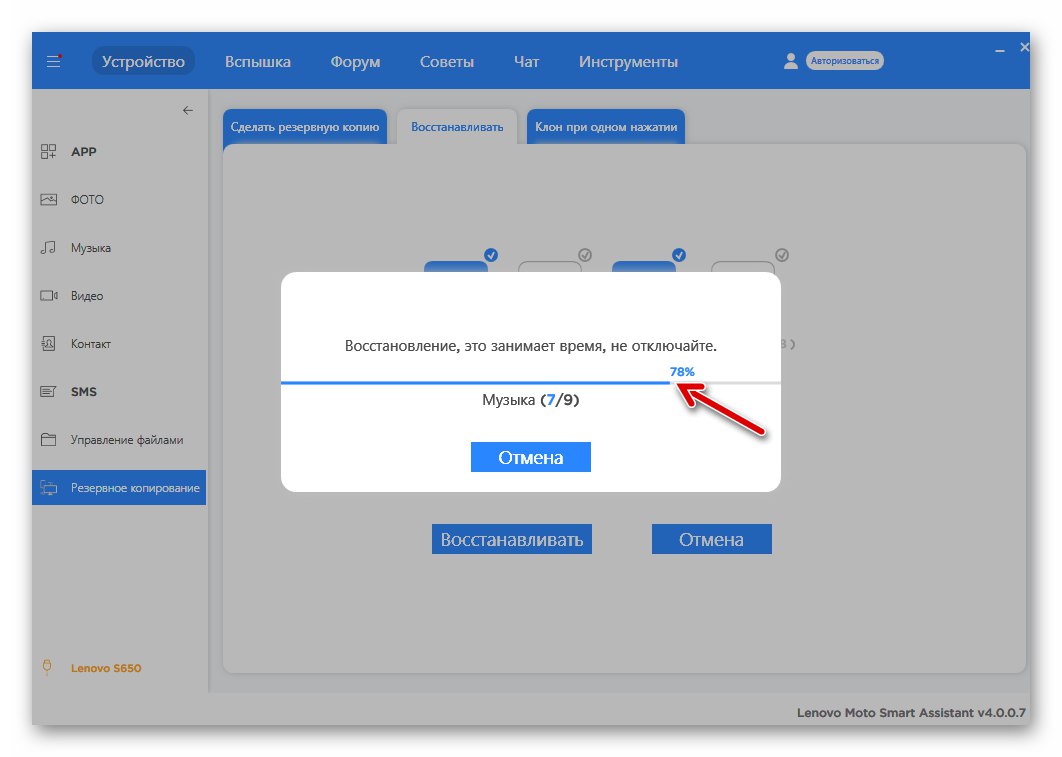Select APP in sidebar
1062x757 pixels.
click(84, 152)
